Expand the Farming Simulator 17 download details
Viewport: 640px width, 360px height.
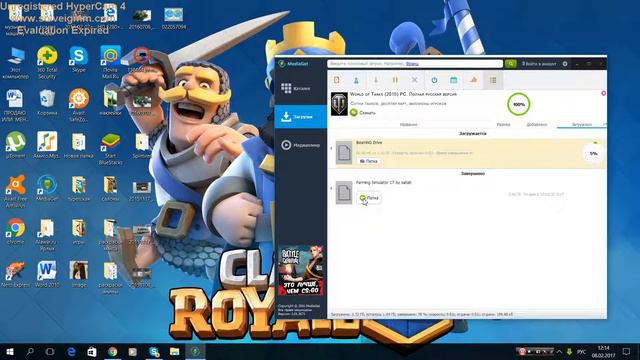click(331, 188)
